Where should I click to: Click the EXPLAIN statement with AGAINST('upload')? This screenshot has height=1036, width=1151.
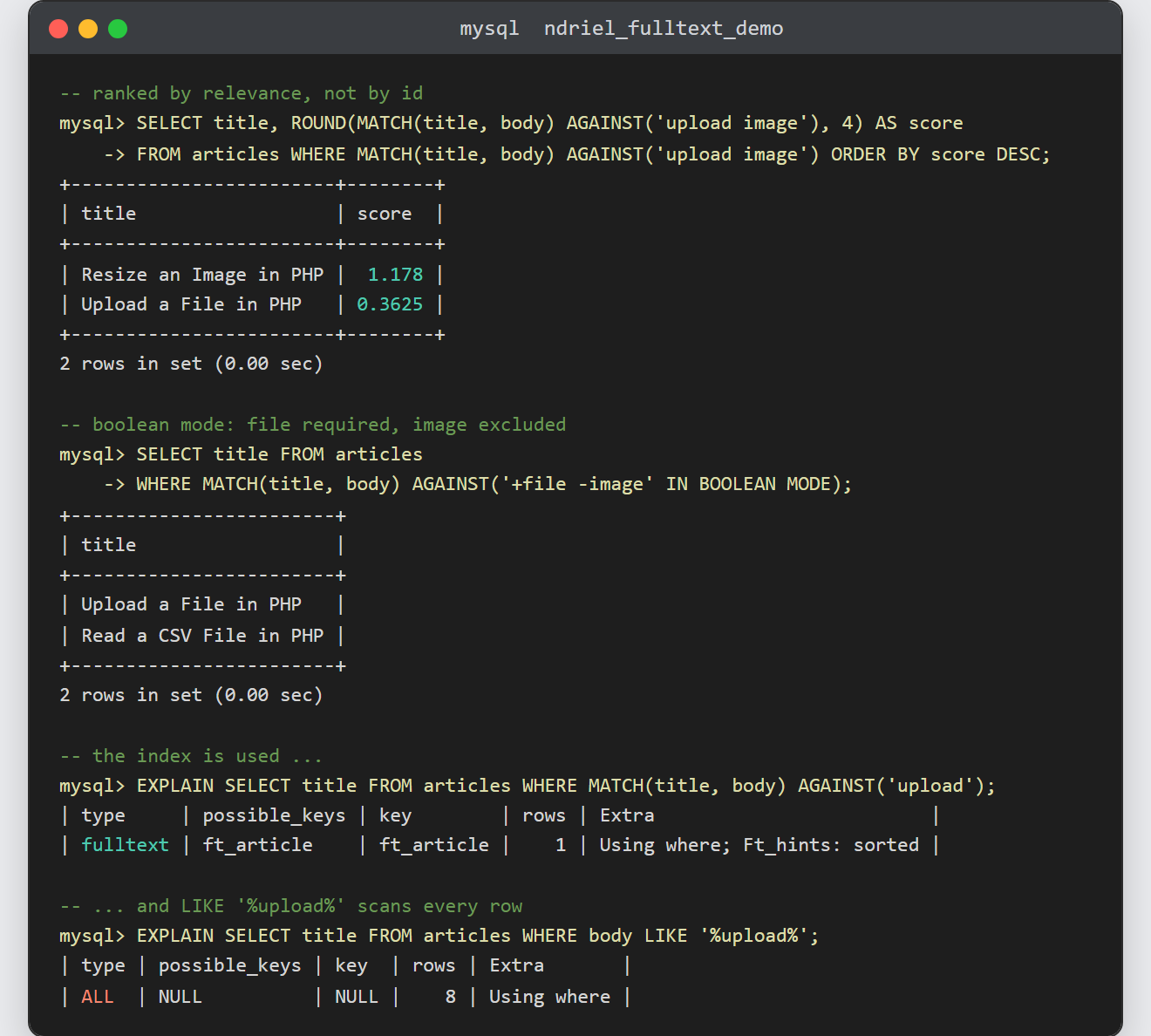[528, 786]
